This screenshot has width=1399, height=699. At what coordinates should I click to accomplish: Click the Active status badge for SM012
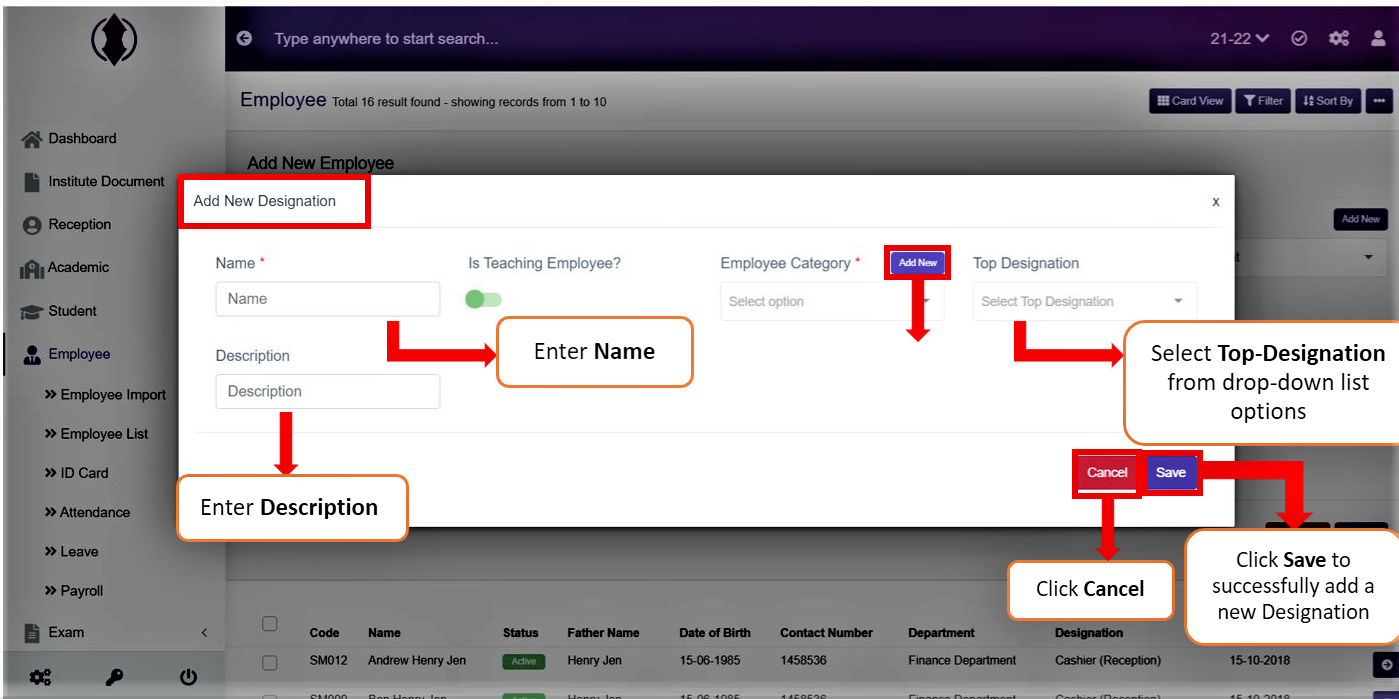524,661
